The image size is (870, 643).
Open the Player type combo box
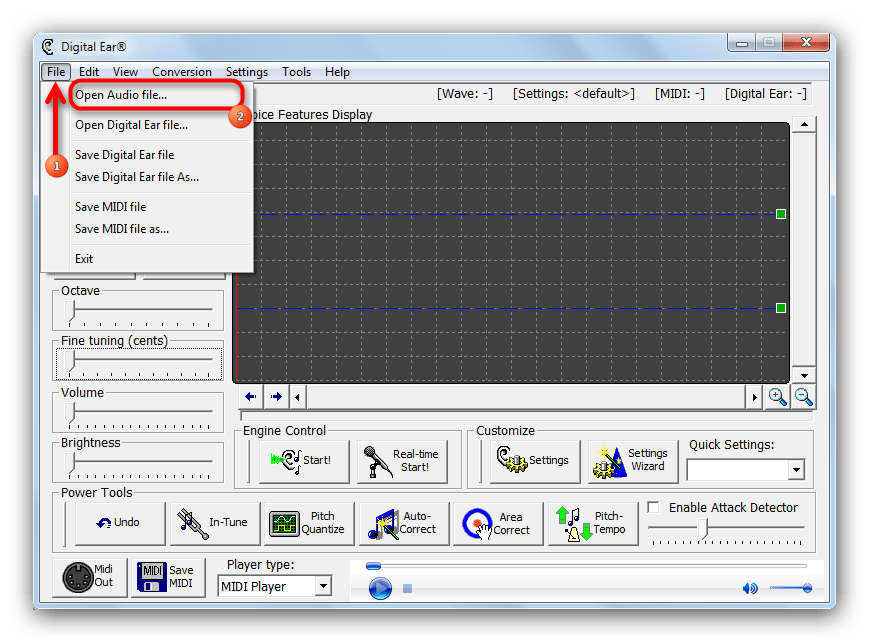click(x=322, y=586)
